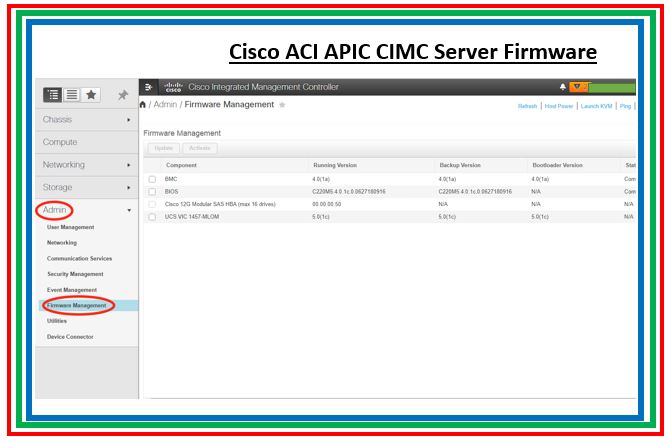Open favorites with the star icon

91,95
